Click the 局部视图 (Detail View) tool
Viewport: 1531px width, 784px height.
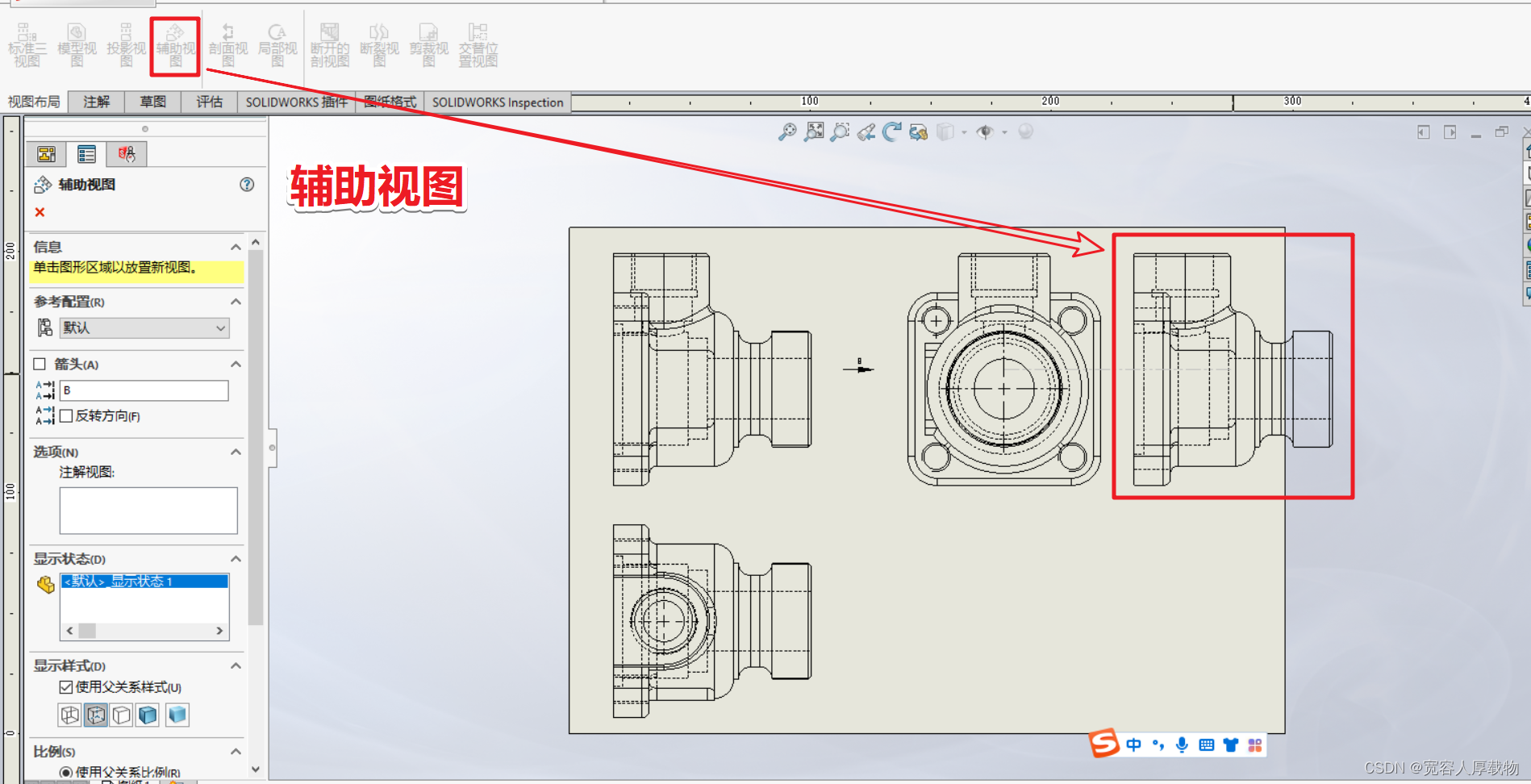click(277, 45)
